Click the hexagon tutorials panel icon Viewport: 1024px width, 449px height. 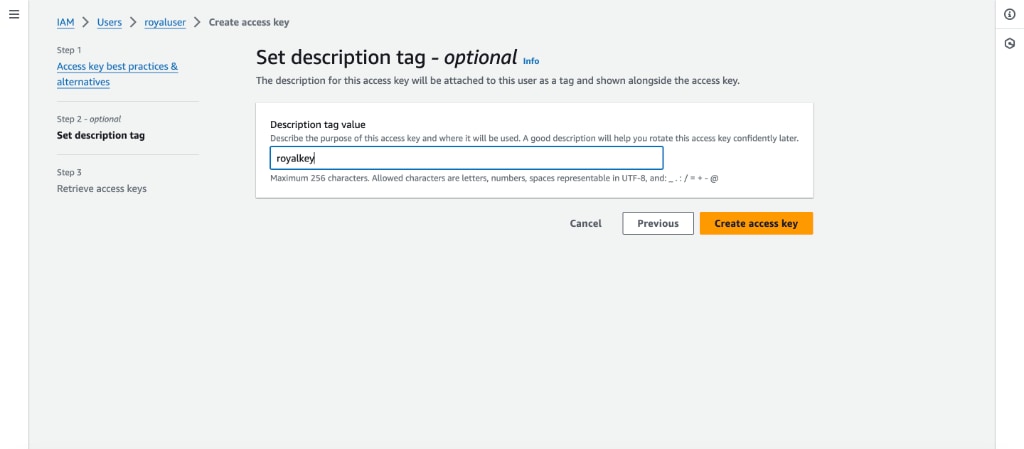(1010, 44)
